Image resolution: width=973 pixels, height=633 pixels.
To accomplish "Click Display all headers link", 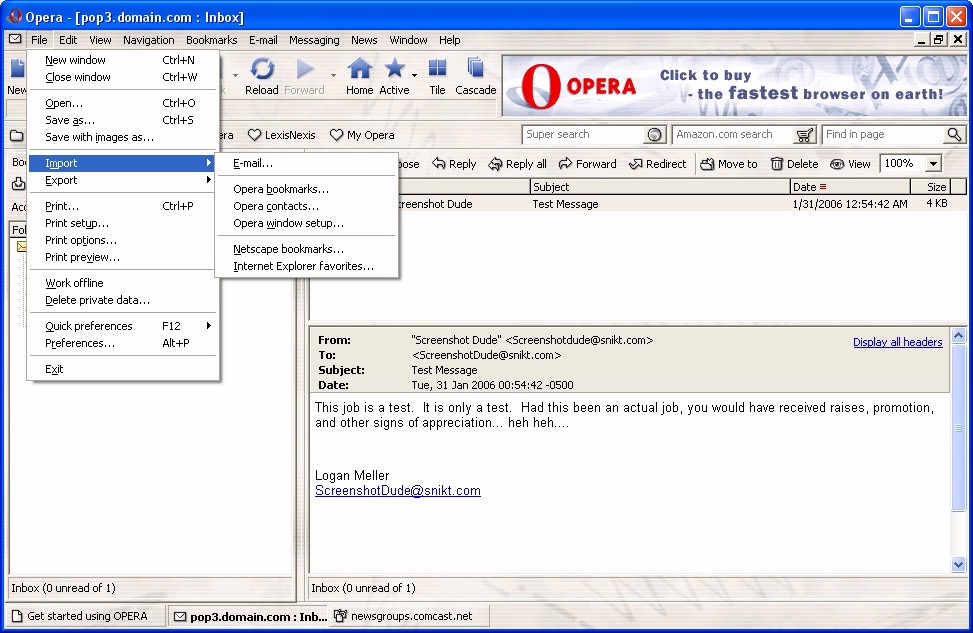I will click(x=897, y=342).
